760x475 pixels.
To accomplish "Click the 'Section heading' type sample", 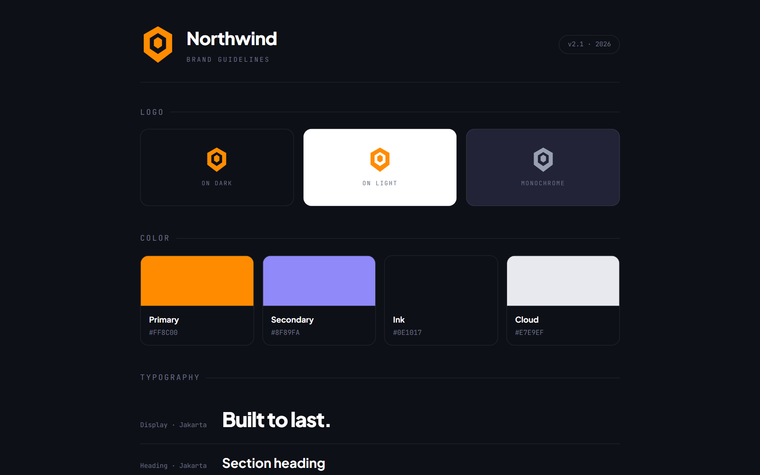I will pyautogui.click(x=273, y=463).
